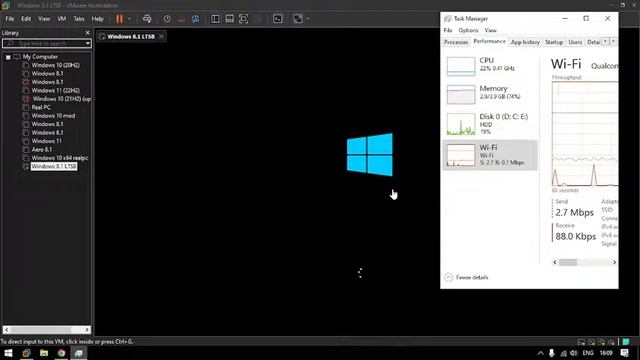The image size is (640, 360).
Task: Switch to the Users tab
Action: click(575, 42)
